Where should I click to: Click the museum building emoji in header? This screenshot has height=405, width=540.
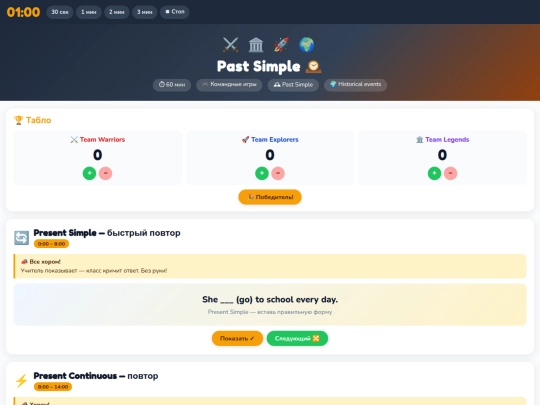(256, 45)
